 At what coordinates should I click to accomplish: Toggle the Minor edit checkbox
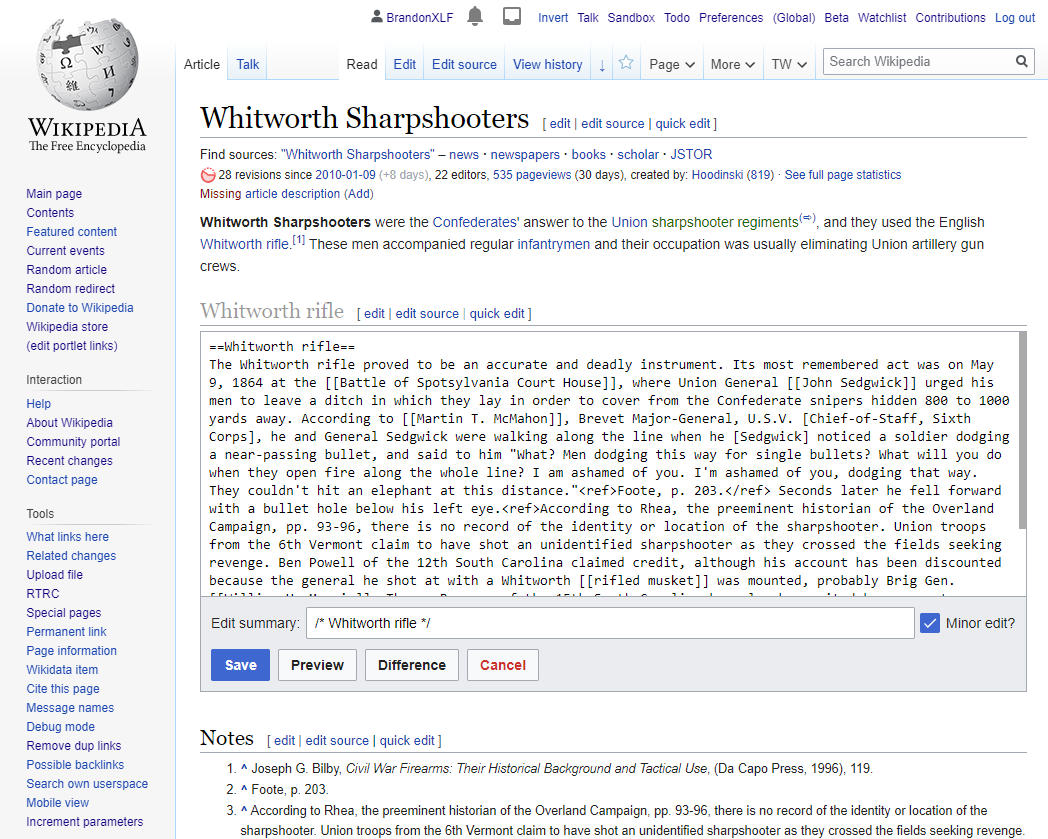930,623
